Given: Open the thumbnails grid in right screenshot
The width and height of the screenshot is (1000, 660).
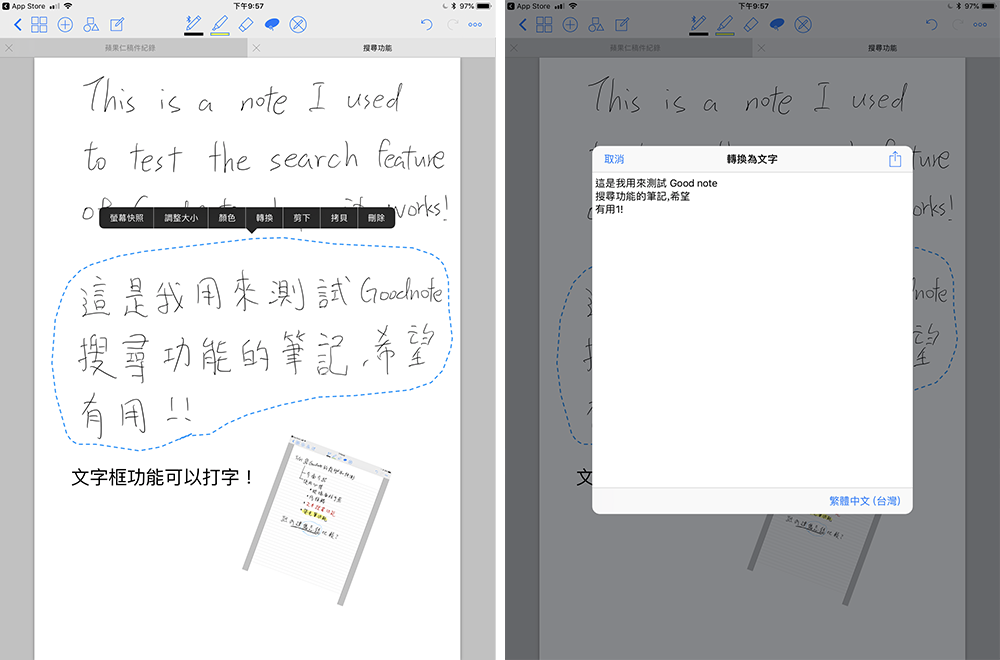Looking at the screenshot, I should pyautogui.click(x=545, y=25).
